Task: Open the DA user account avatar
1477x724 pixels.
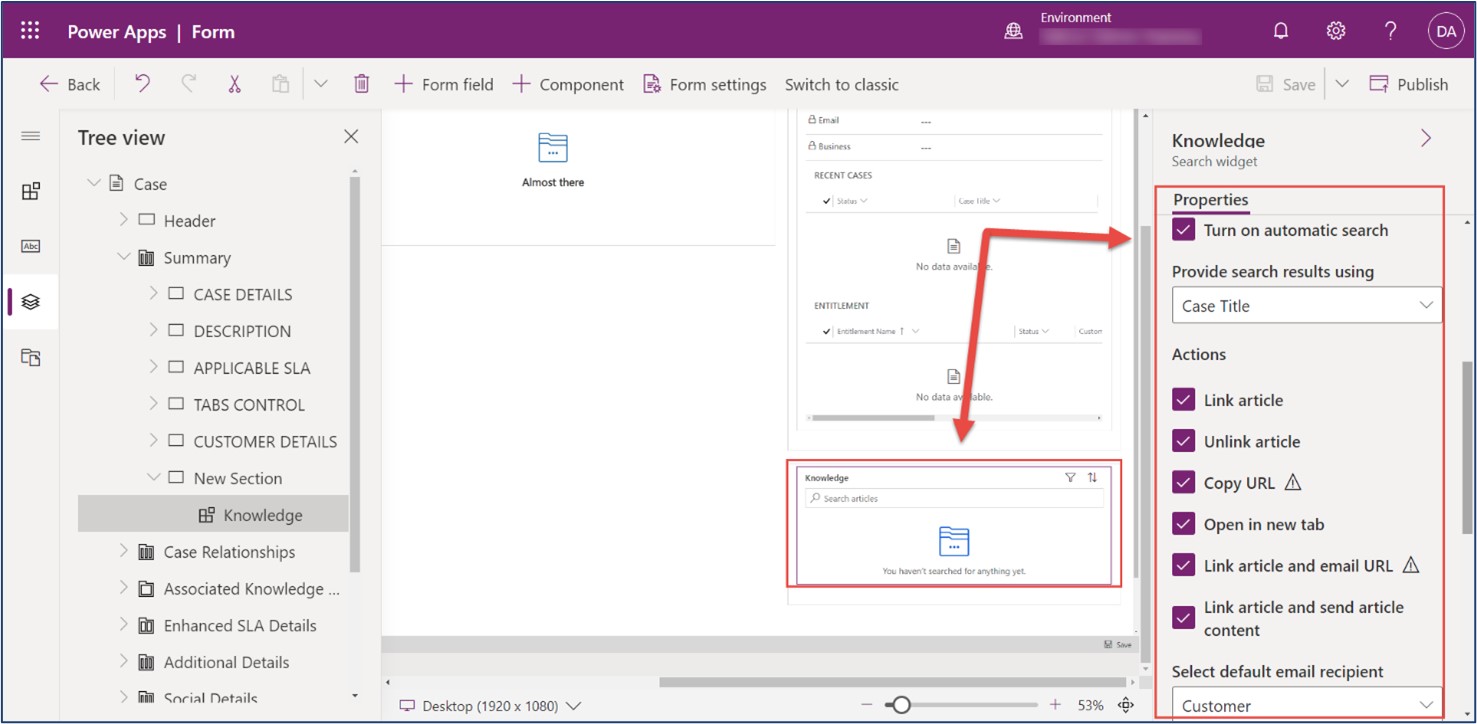Action: click(x=1446, y=31)
